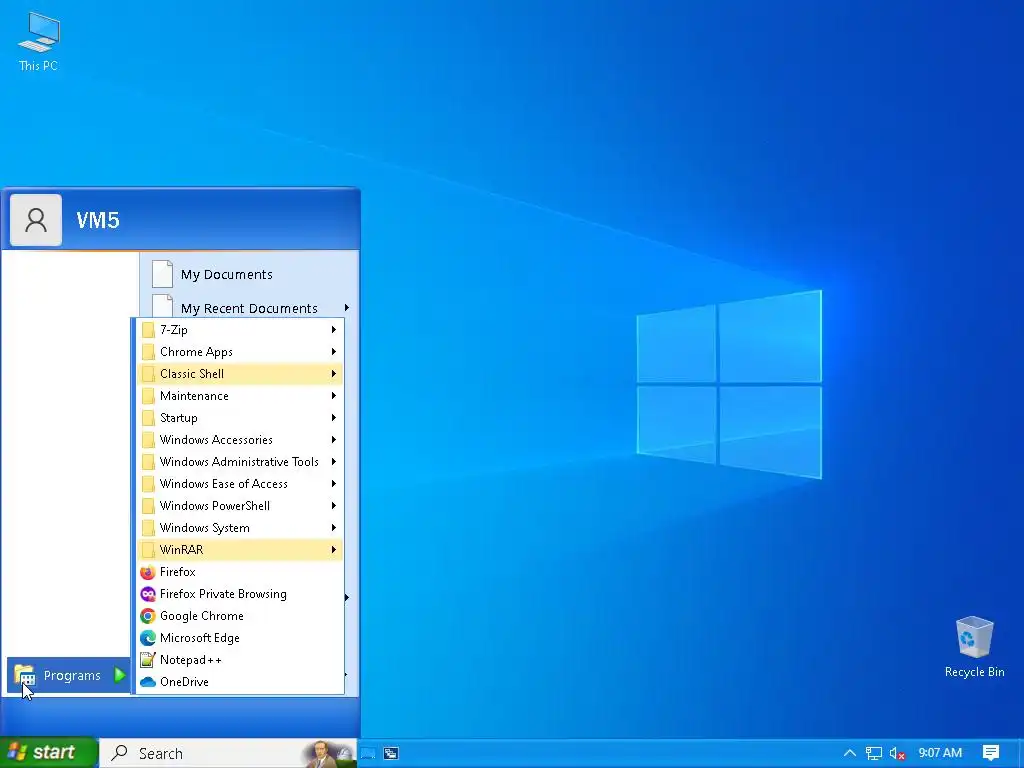
Task: Click the Windows System folder icon
Action: [x=148, y=528]
